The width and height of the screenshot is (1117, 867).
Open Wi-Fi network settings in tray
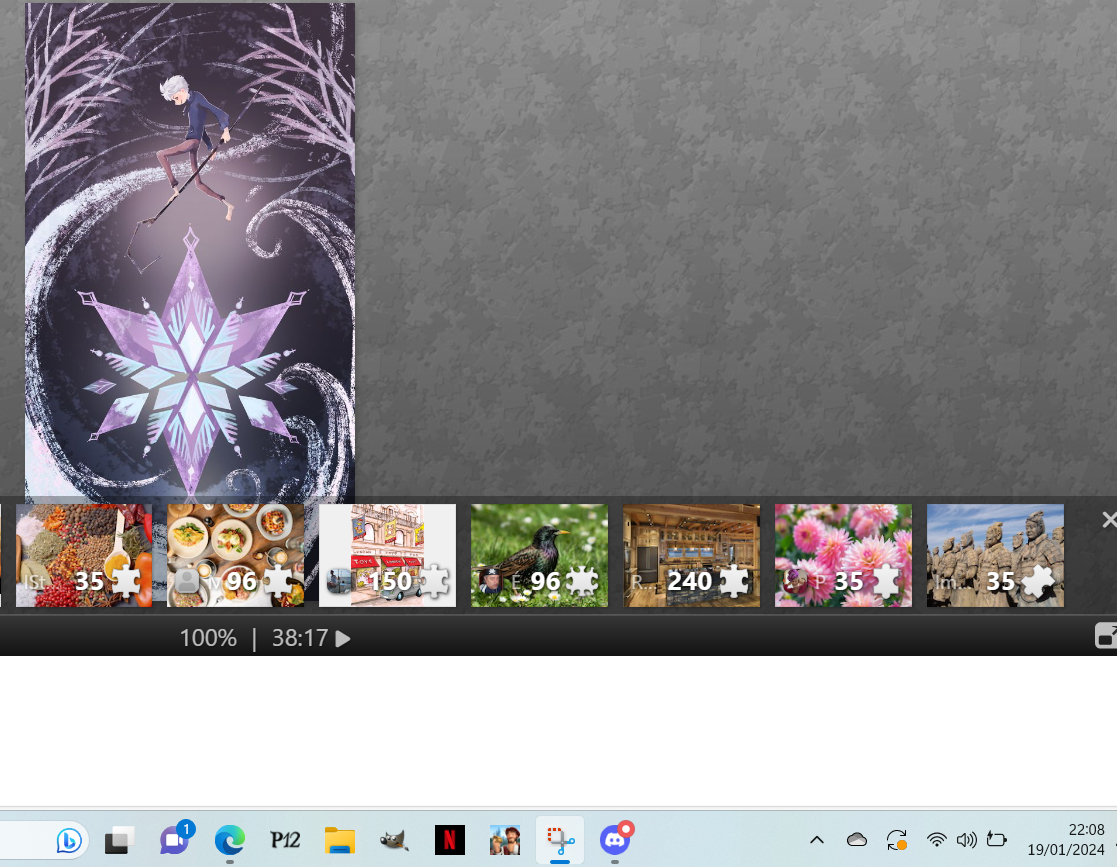pos(937,841)
